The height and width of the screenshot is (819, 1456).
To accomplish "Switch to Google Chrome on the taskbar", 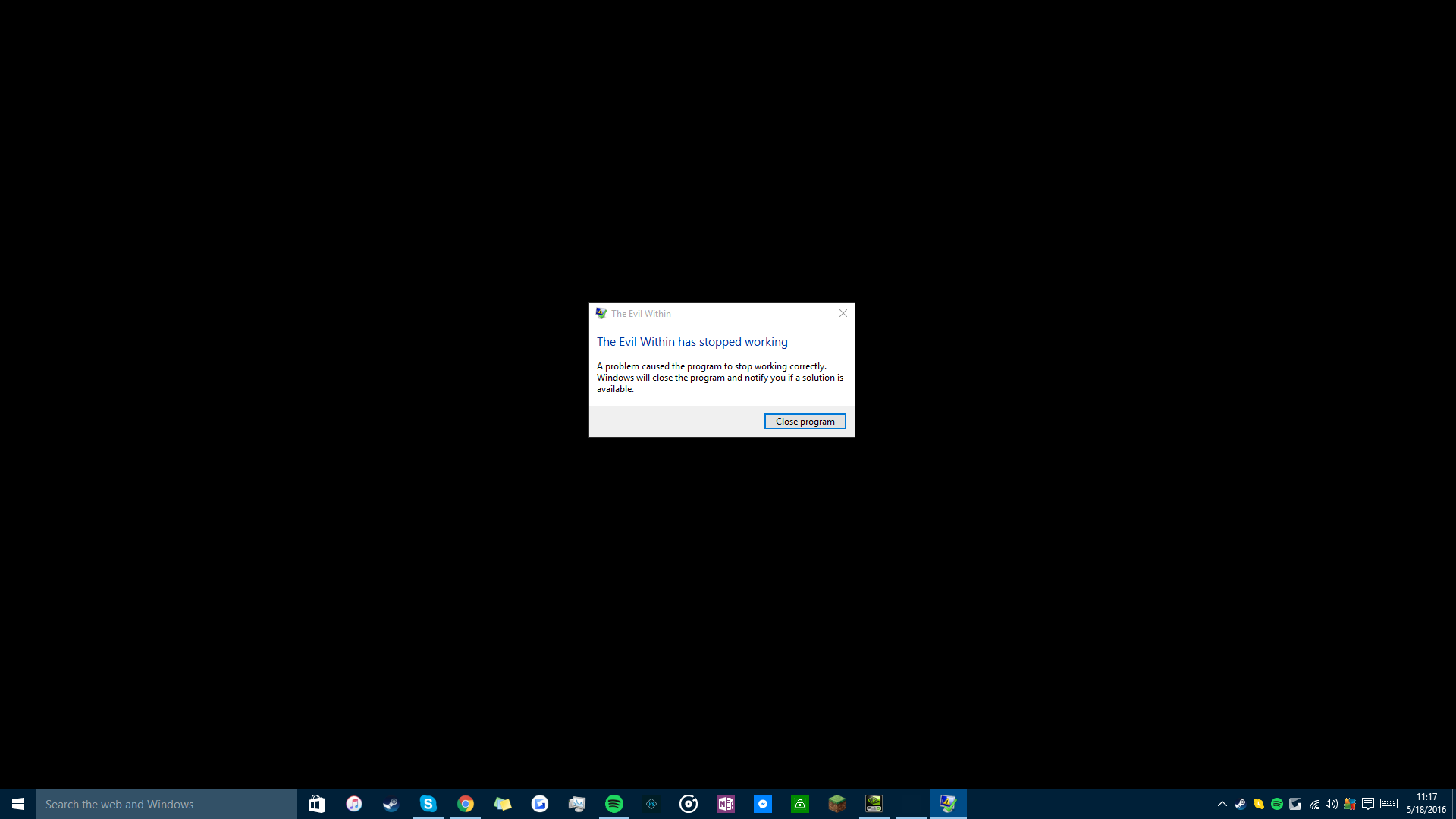I will (465, 804).
